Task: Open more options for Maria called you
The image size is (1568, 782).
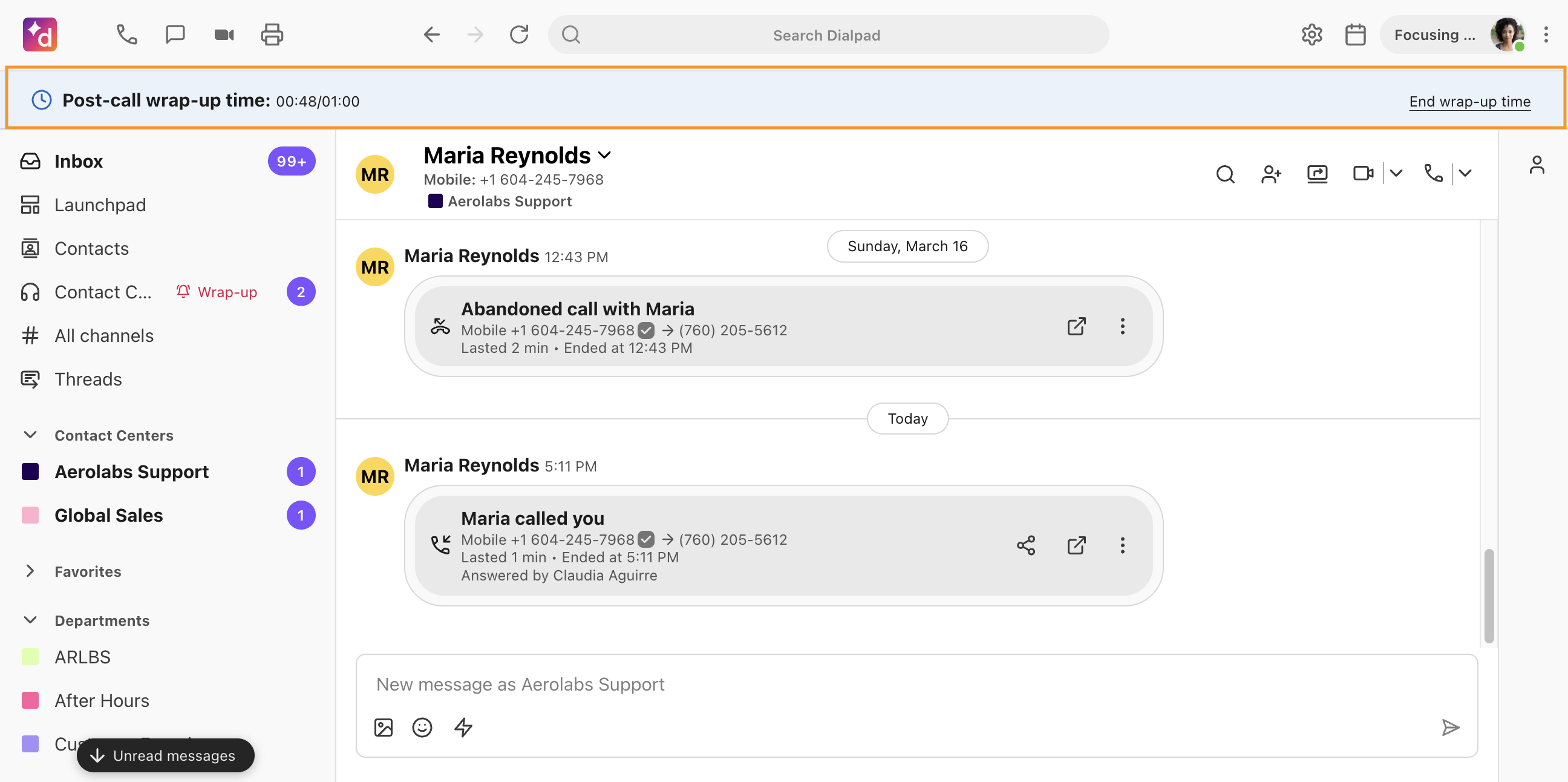Action: 1122,545
